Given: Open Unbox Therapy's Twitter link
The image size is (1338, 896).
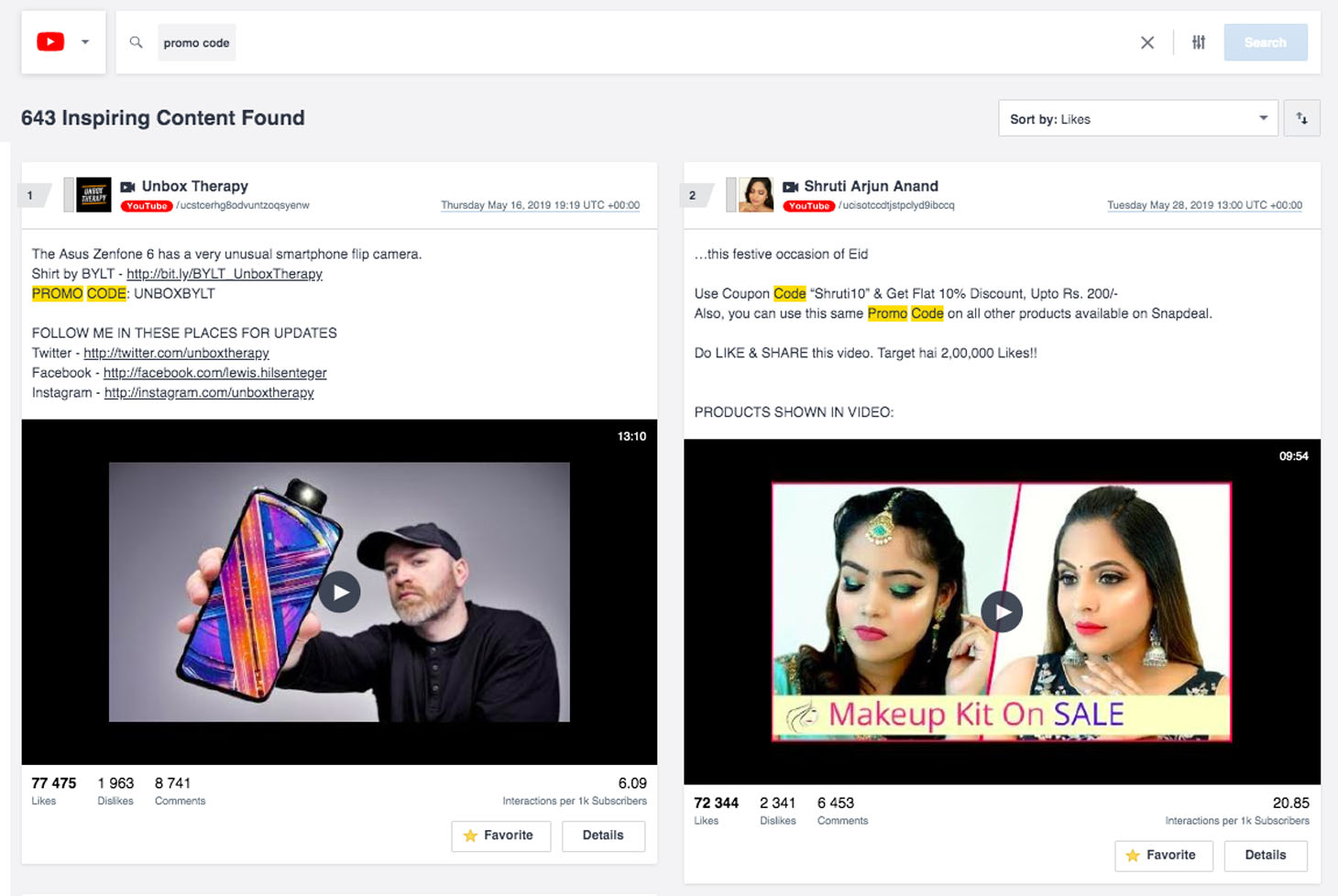Looking at the screenshot, I should click(x=176, y=353).
